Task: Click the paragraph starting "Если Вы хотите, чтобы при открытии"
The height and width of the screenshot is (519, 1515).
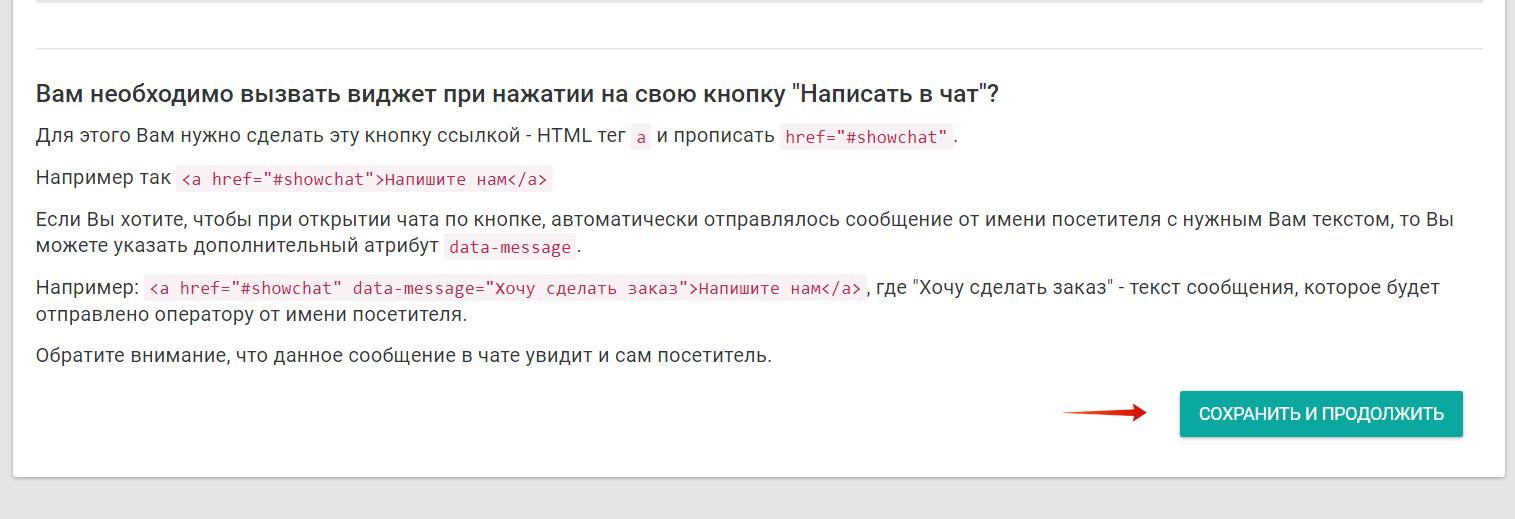Action: [745, 233]
